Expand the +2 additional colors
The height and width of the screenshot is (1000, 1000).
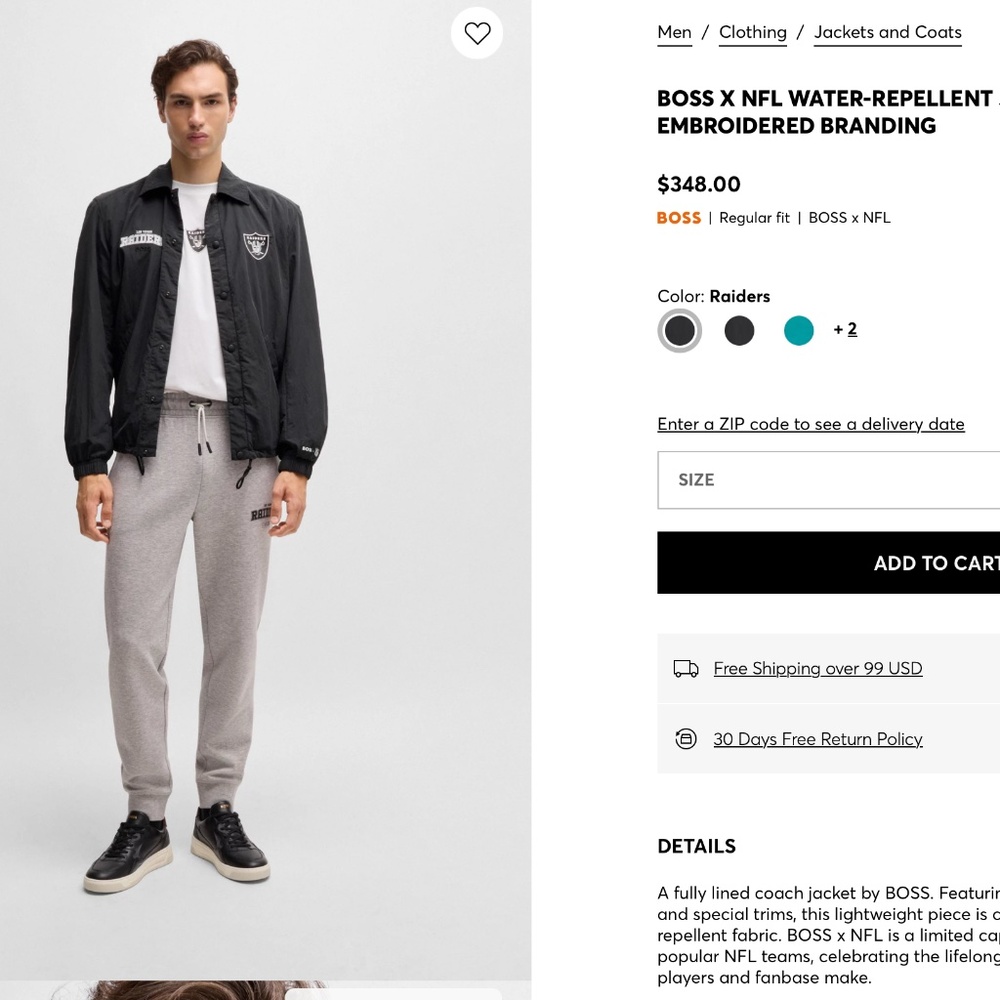845,329
